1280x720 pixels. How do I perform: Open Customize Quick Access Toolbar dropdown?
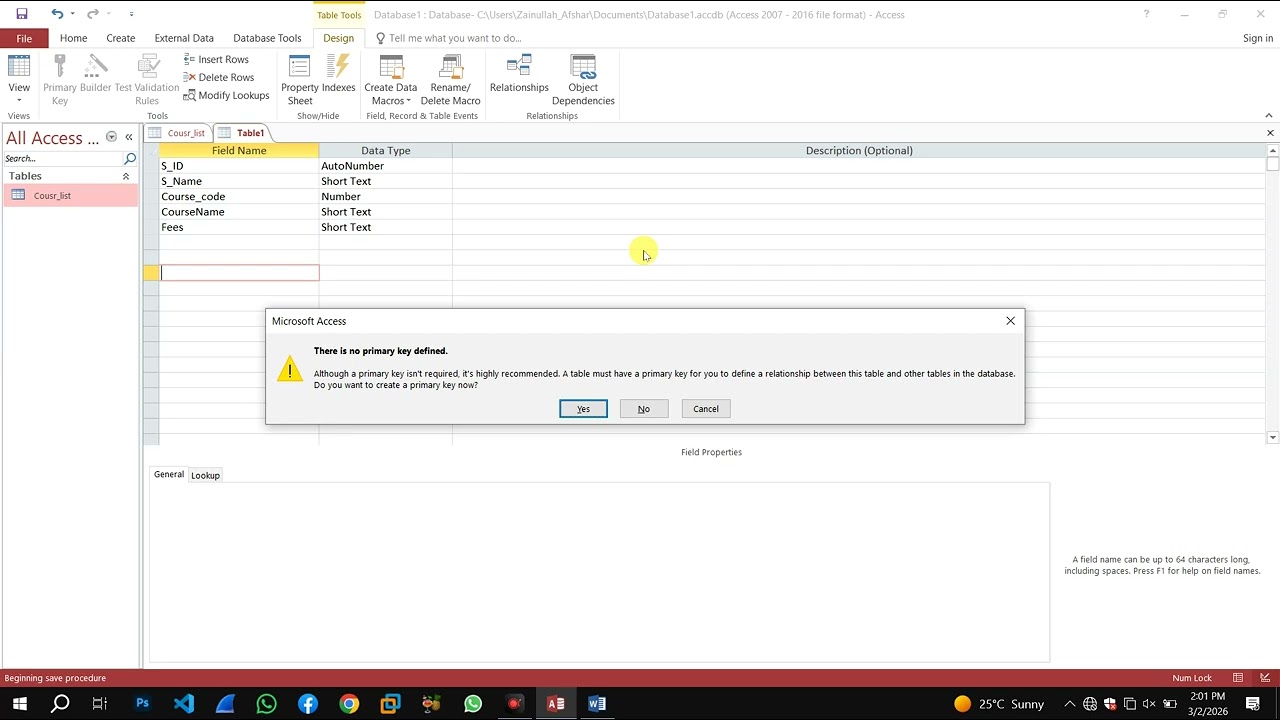coord(132,14)
